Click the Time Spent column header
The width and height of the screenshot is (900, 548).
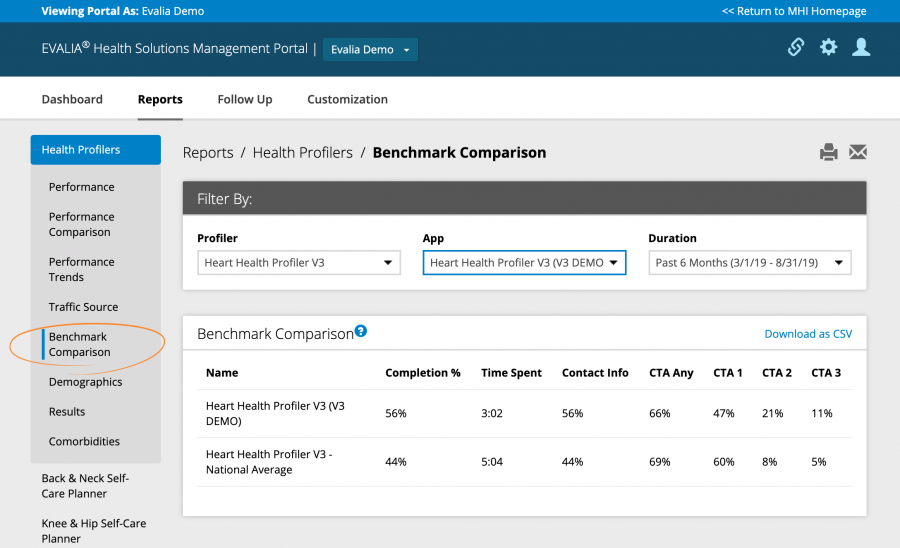pos(511,373)
